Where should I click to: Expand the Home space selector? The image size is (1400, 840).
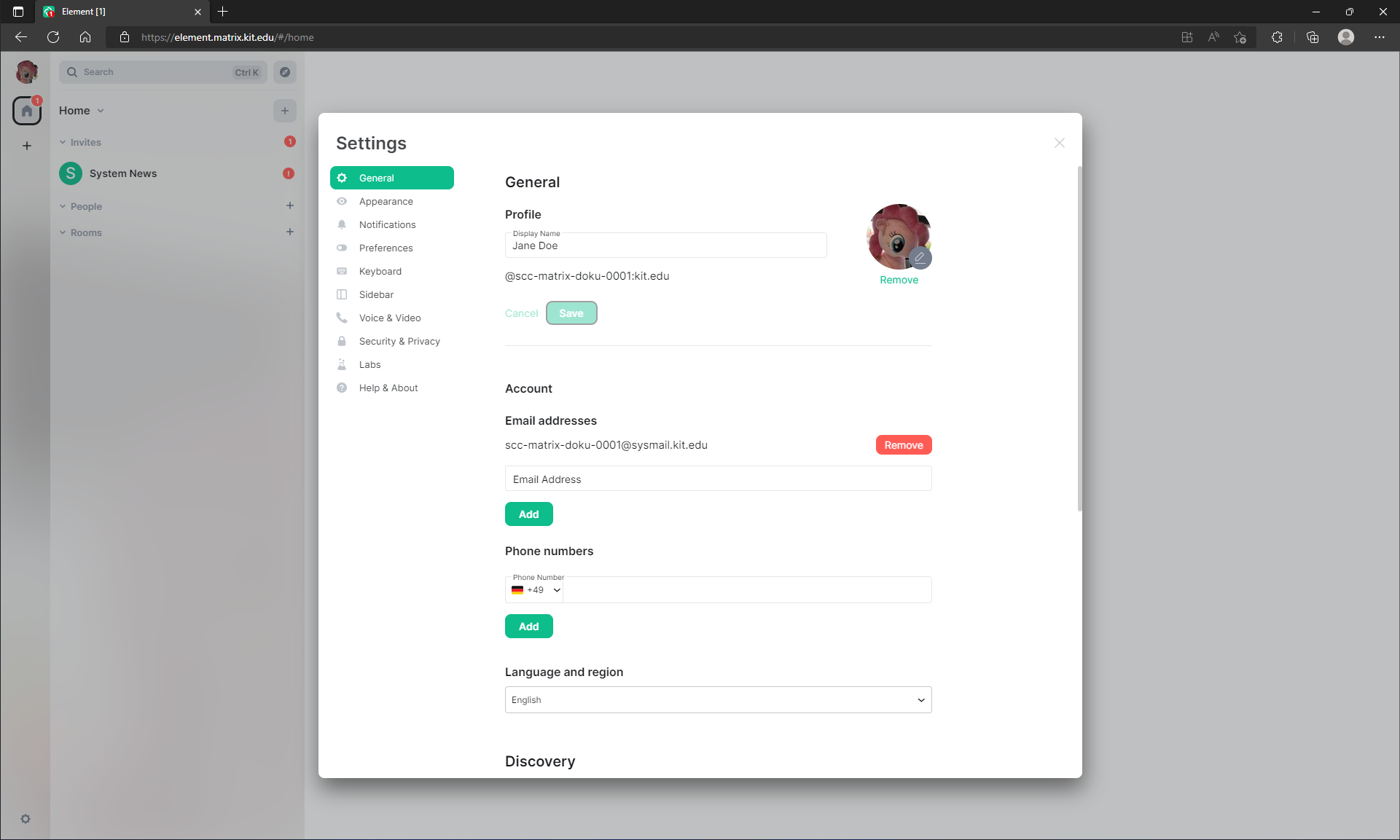pos(81,110)
